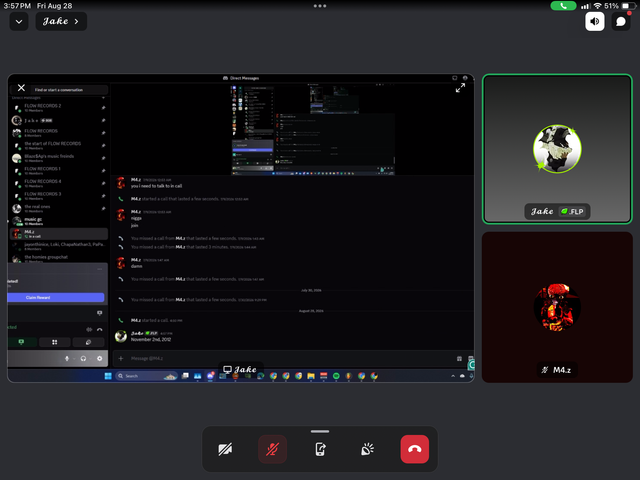
Task: Open FLOW RECORDS 1 group chat in stream
Action: (58, 171)
